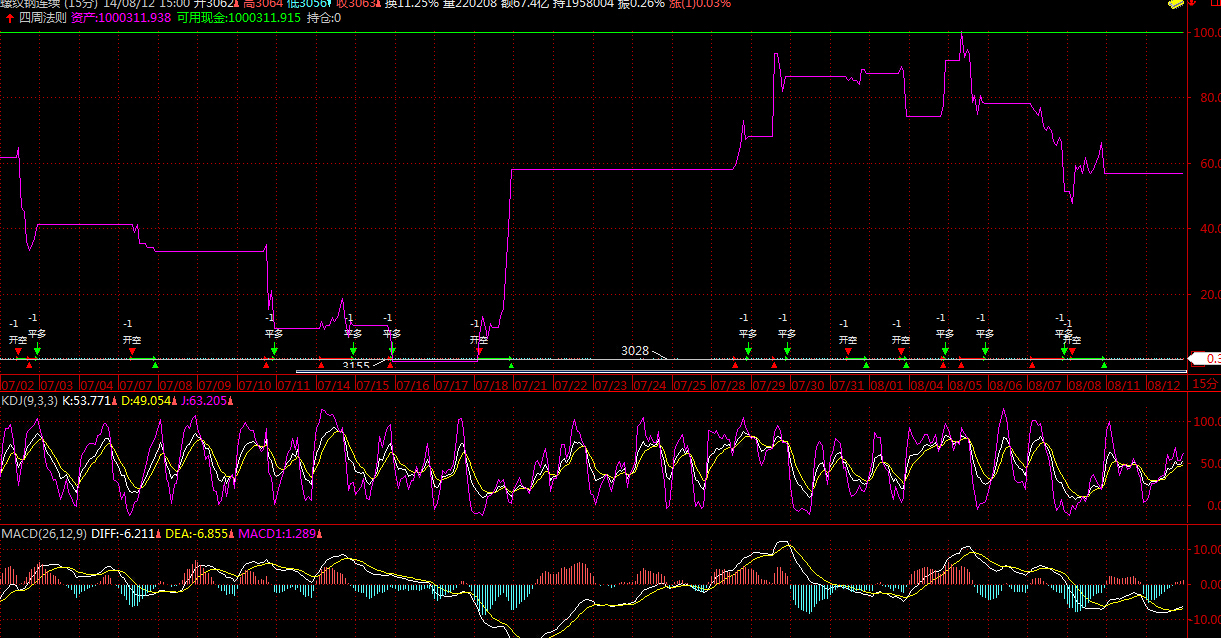
Task: Click the 100.00 label on main chart axis
Action: click(1205, 32)
